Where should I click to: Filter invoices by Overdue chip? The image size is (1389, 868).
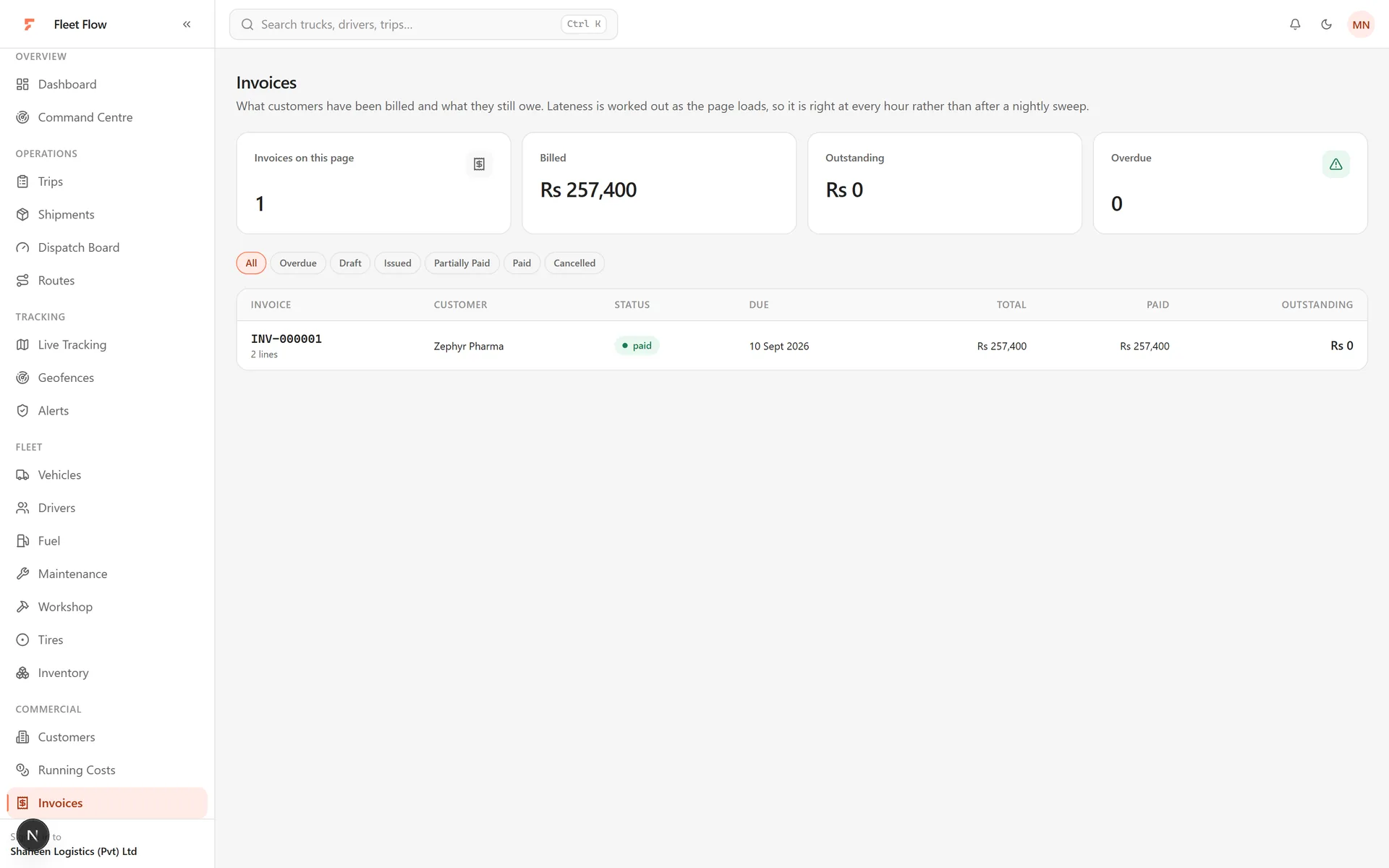[x=298, y=263]
